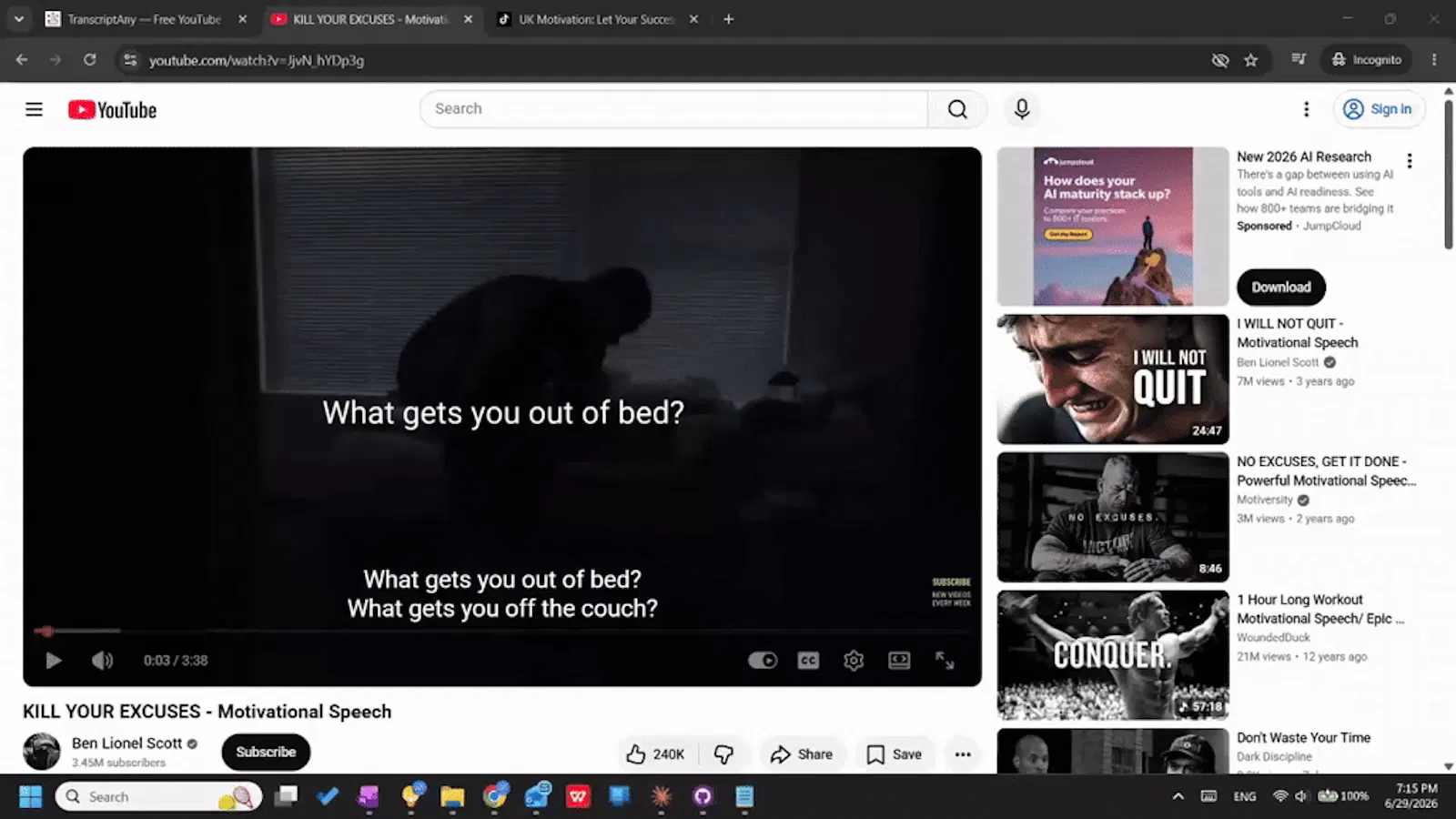Go to YouTube home via logo
The width and height of the screenshot is (1456, 819).
pyautogui.click(x=112, y=110)
